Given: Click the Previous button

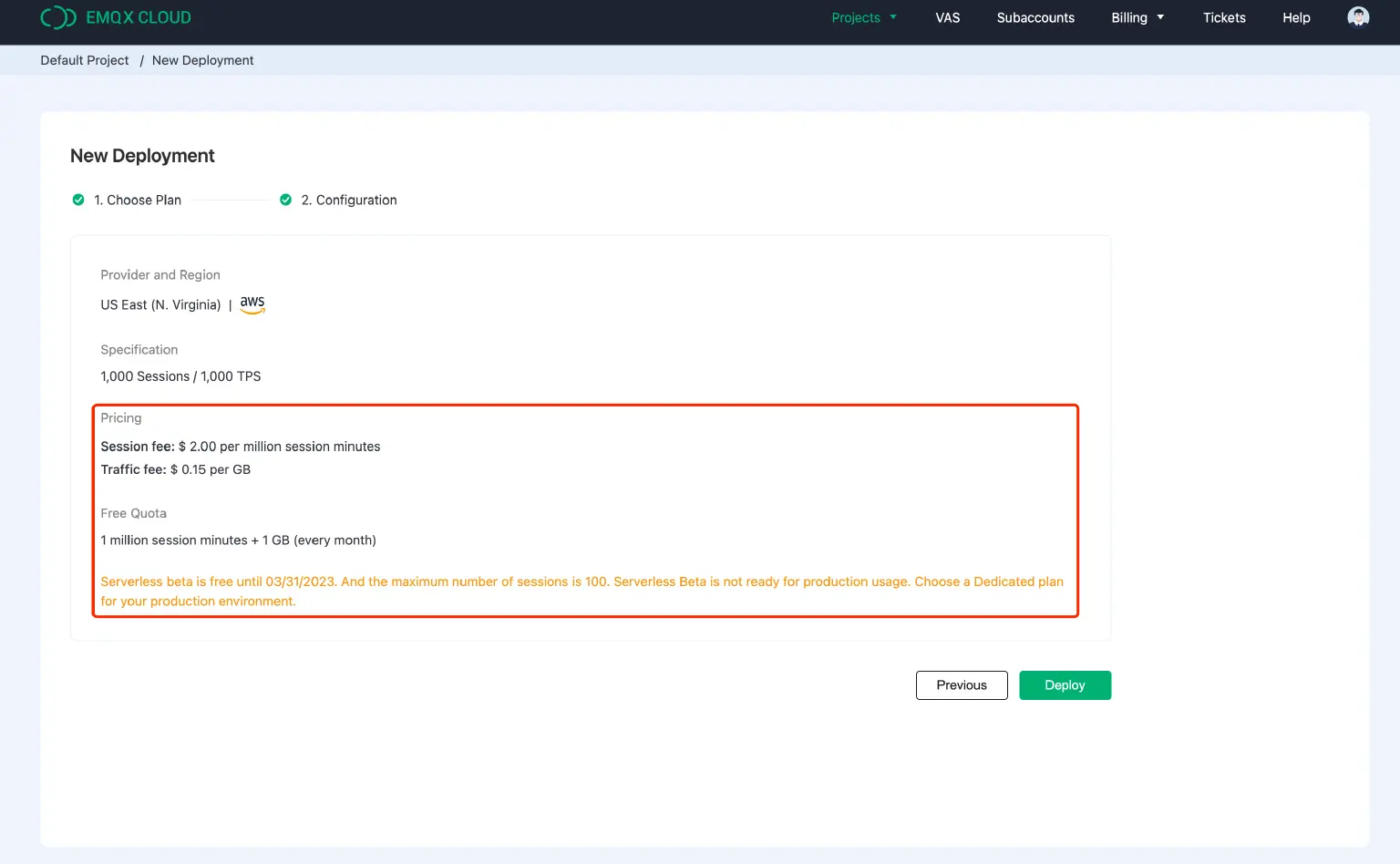Looking at the screenshot, I should (962, 684).
